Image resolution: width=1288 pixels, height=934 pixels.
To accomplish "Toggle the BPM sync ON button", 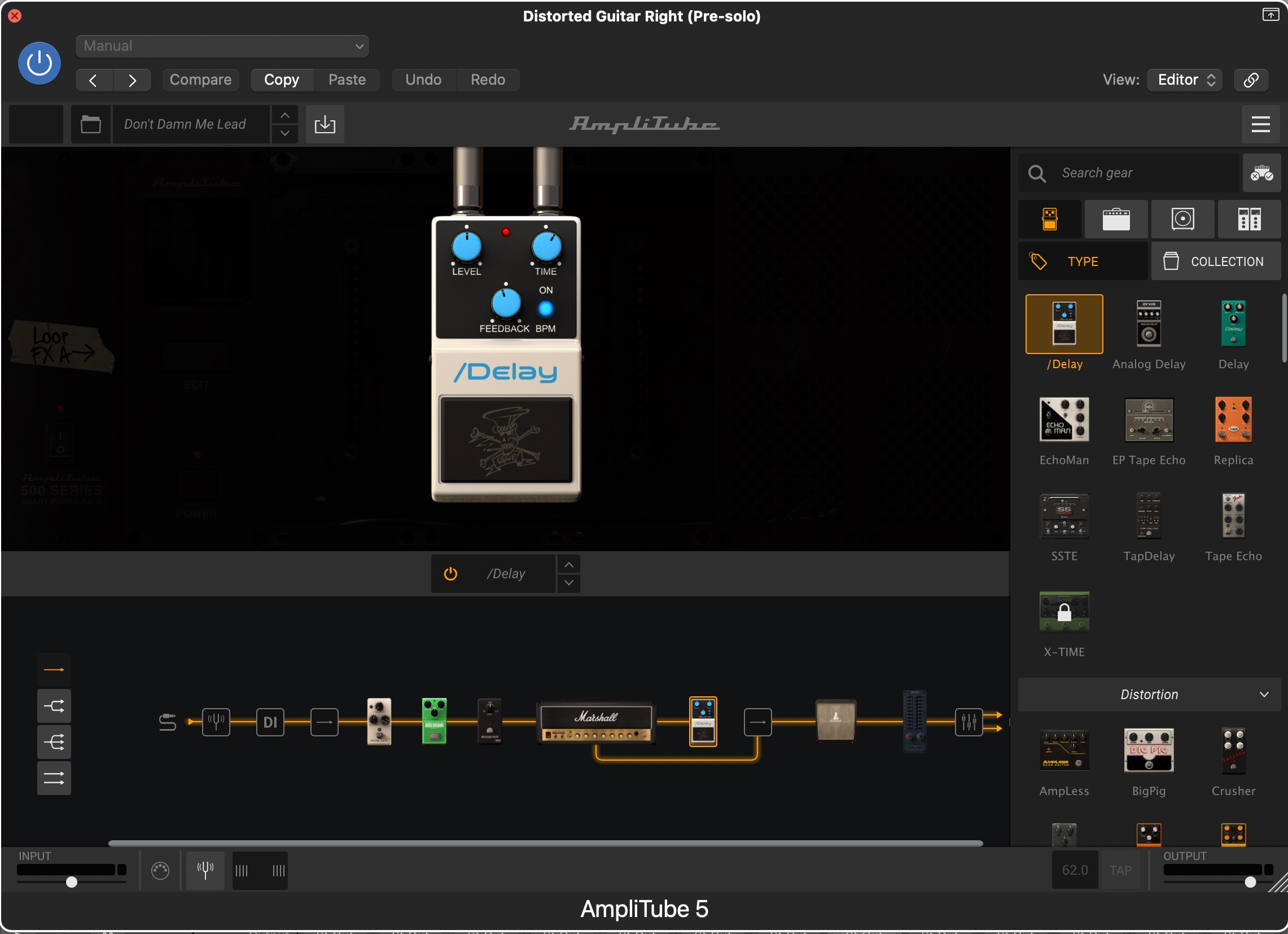I will tap(546, 309).
